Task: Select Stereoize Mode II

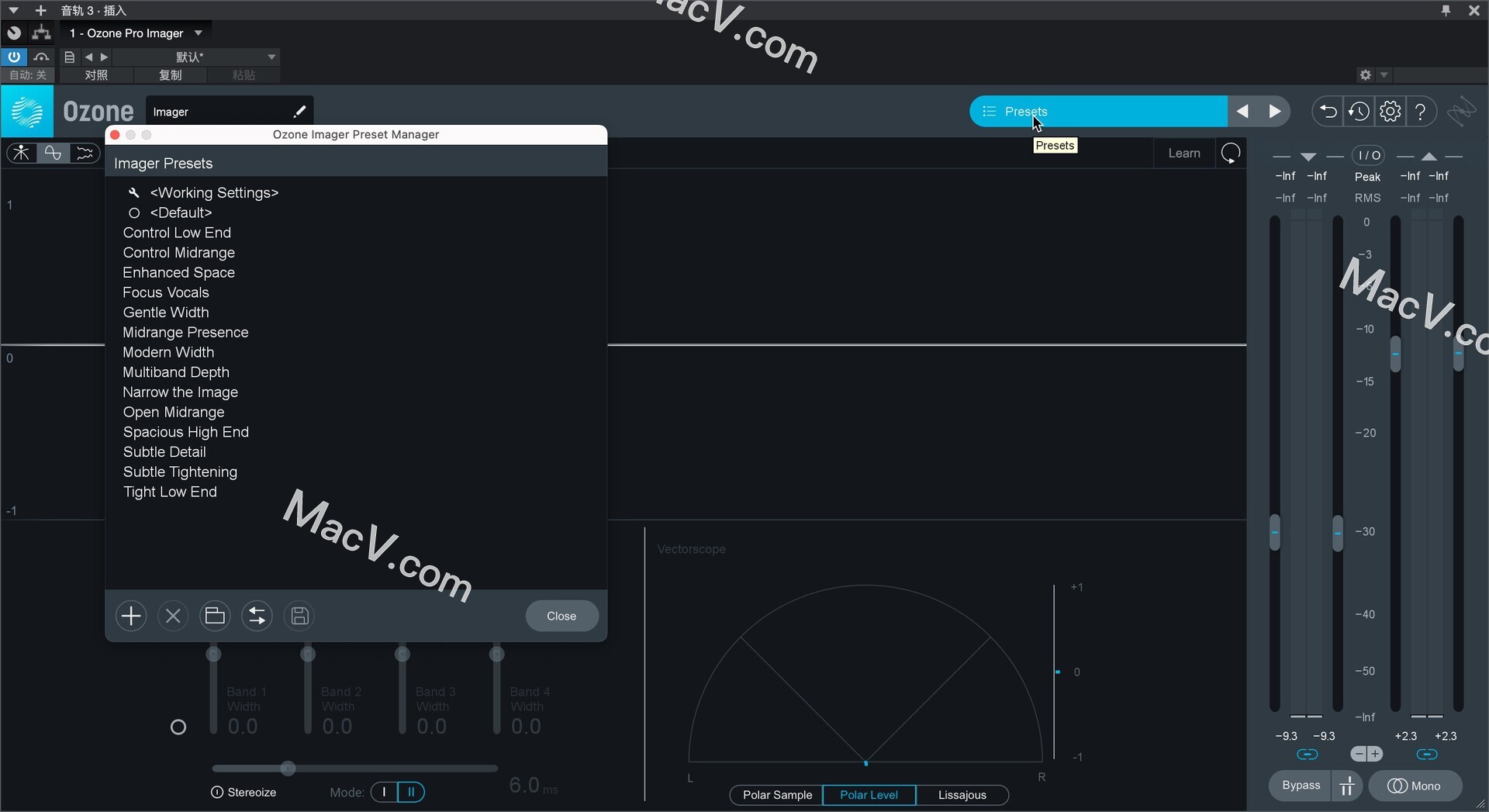Action: coord(411,792)
